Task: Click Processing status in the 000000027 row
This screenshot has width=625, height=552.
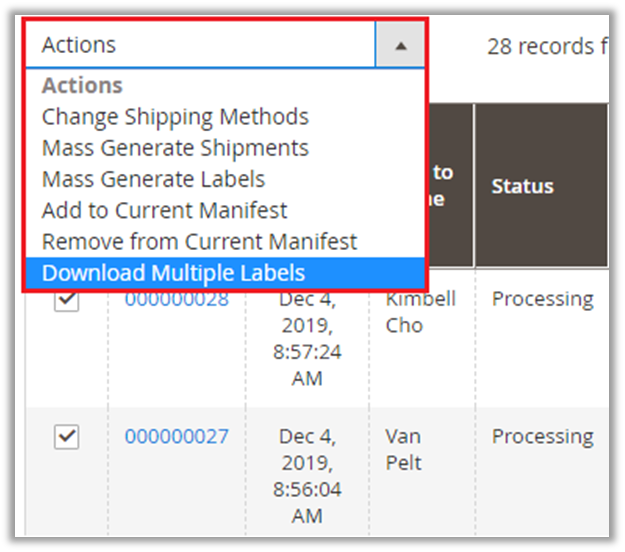Action: tap(542, 436)
